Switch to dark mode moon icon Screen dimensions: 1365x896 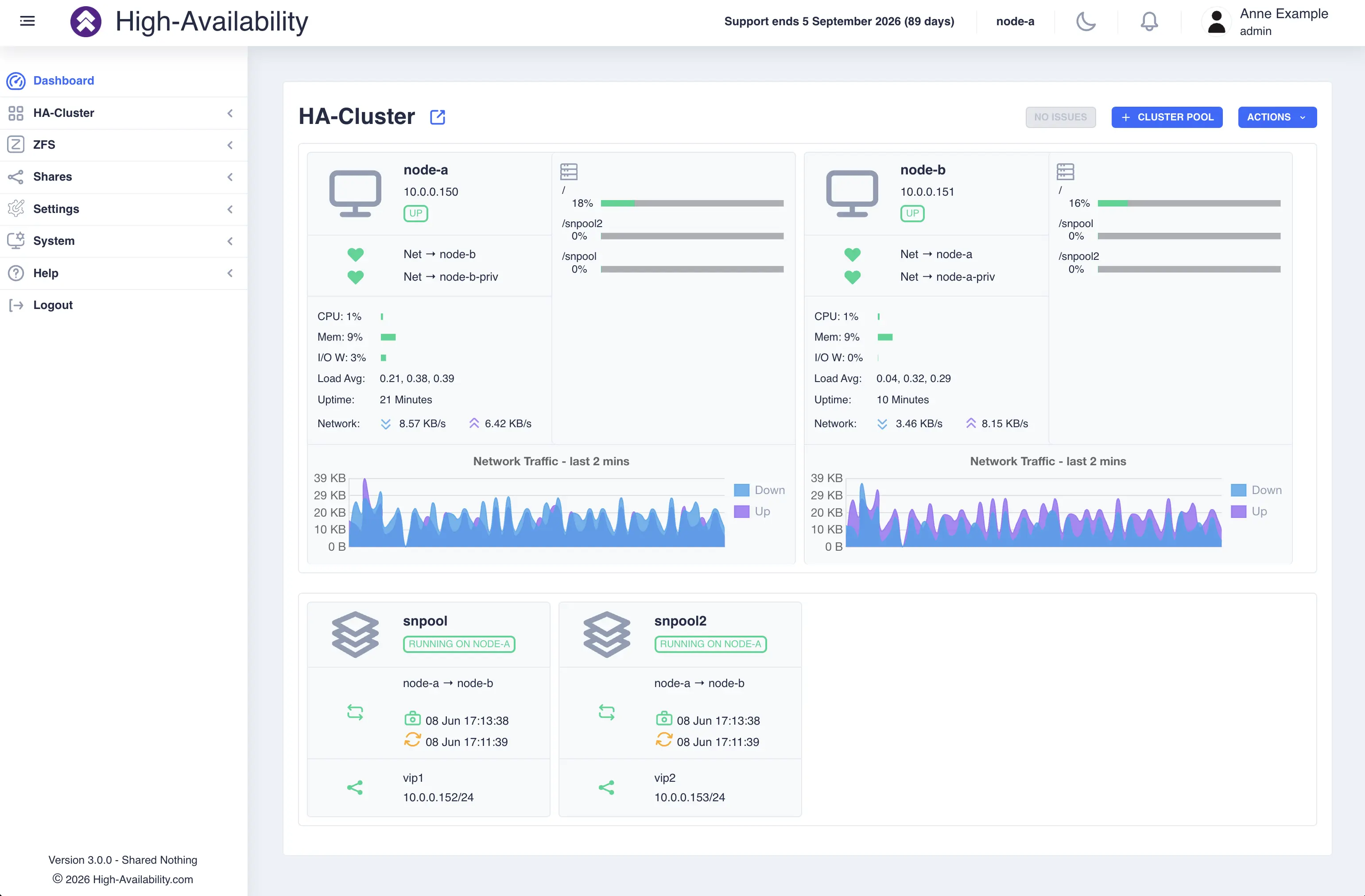click(x=1086, y=22)
